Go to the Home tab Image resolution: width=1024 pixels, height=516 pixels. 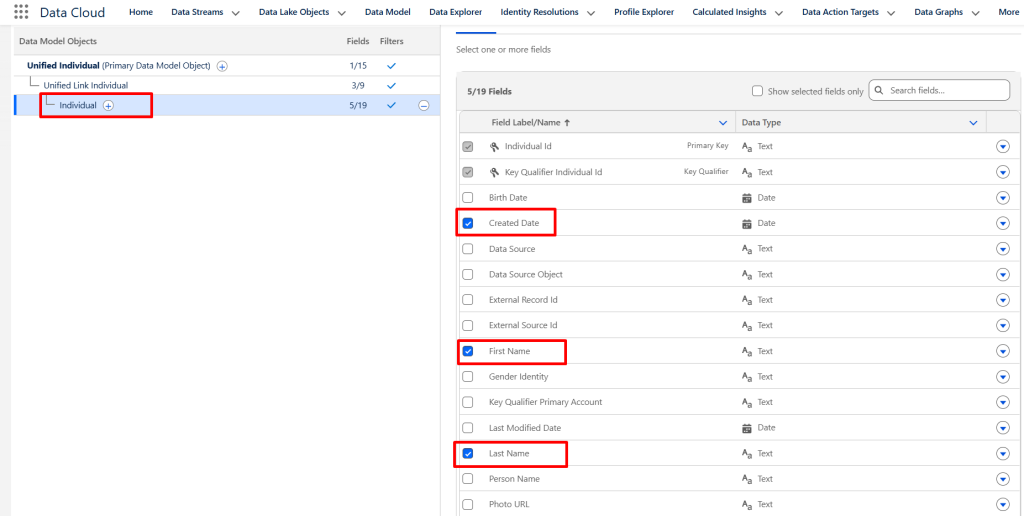tap(141, 12)
